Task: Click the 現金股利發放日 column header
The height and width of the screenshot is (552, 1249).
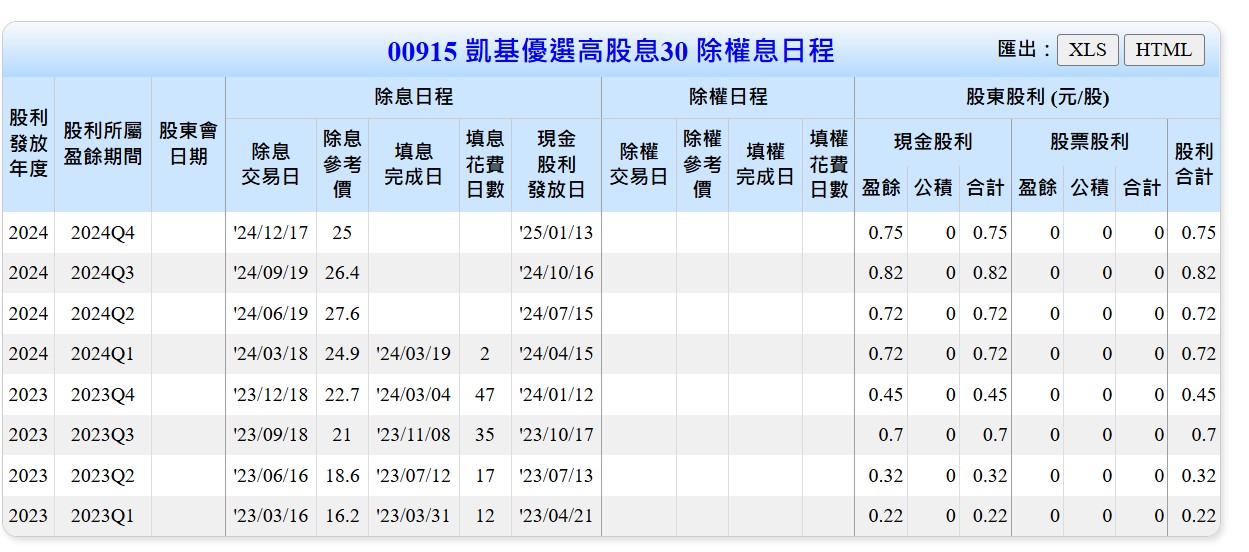Action: coord(556,164)
